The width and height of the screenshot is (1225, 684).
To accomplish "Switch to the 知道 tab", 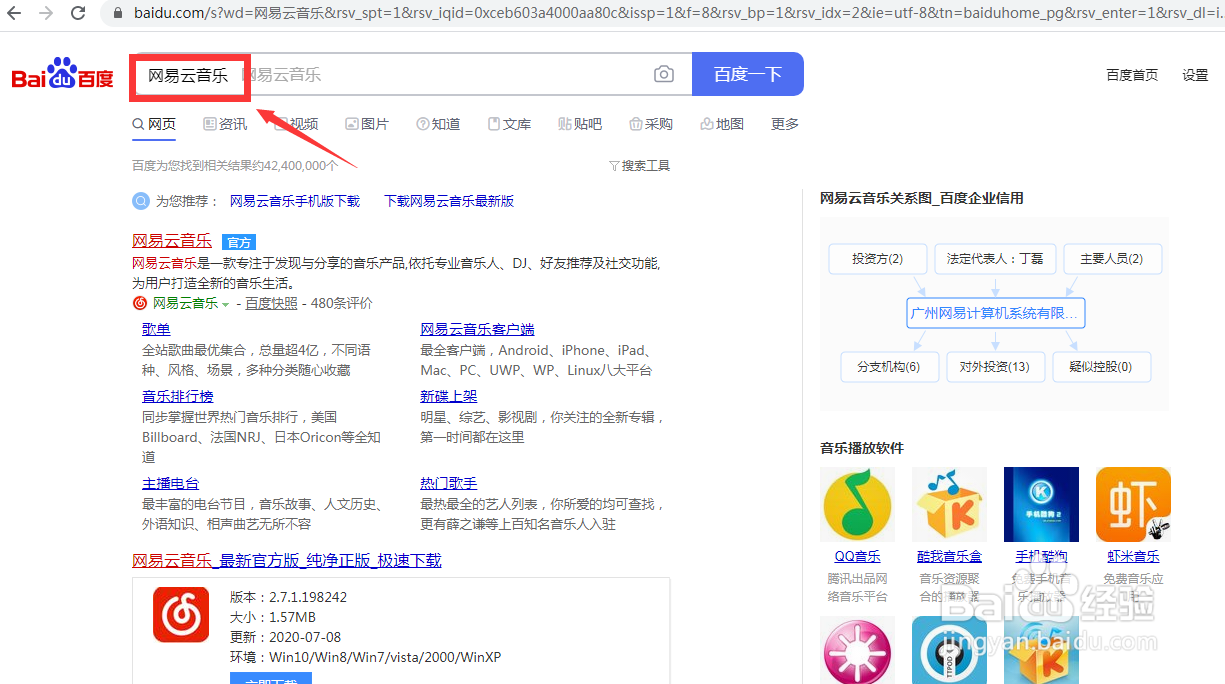I will point(438,124).
